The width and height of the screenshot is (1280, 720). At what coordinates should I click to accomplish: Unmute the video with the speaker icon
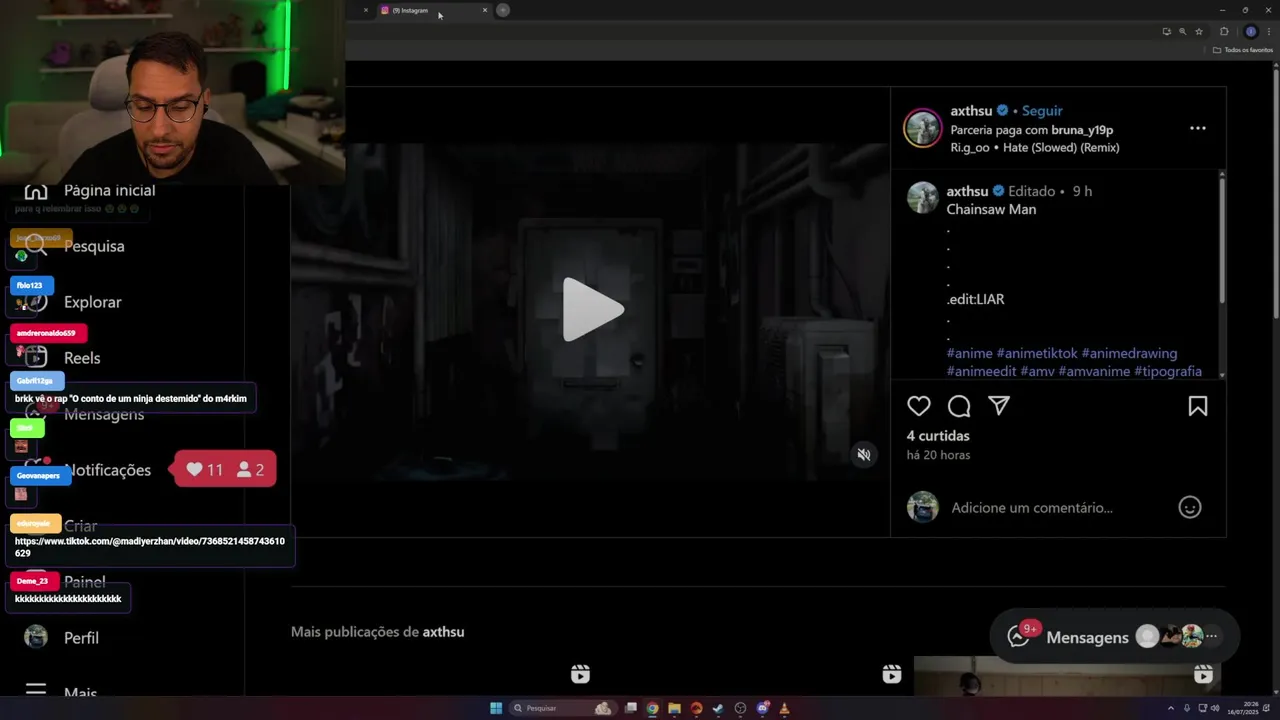864,455
